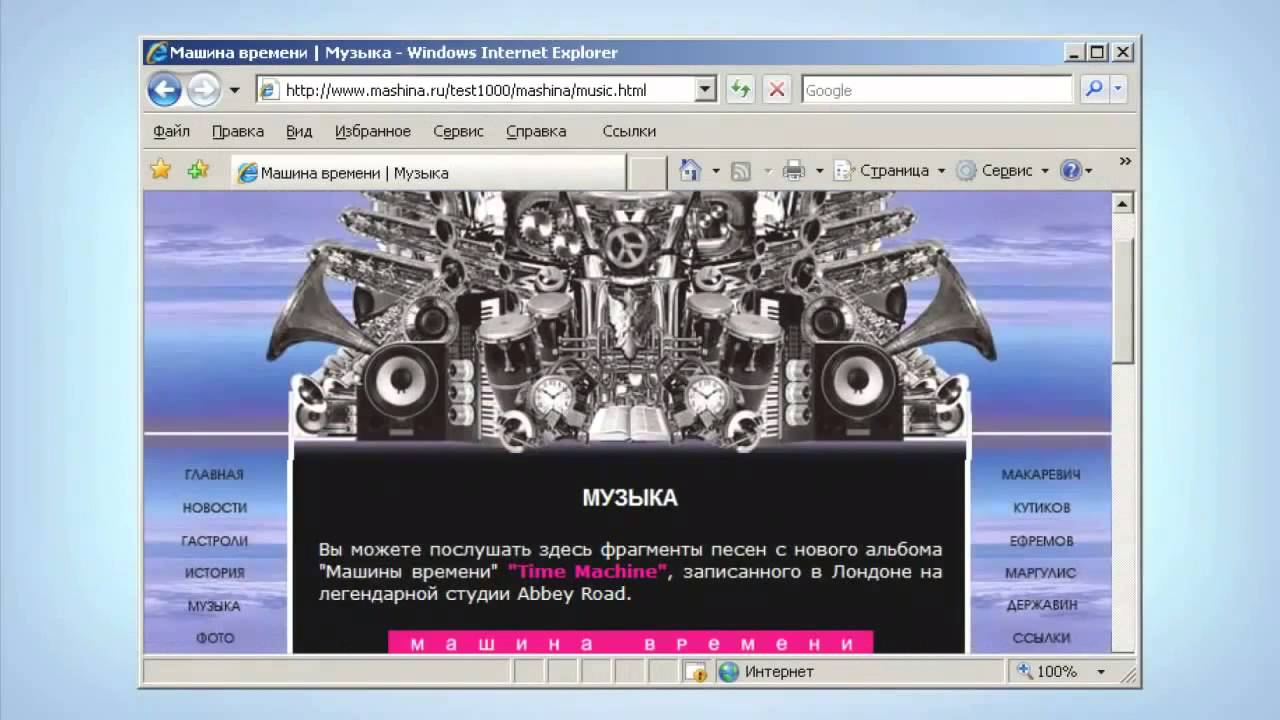
Task: Click the address bar URL field
Action: 476,90
